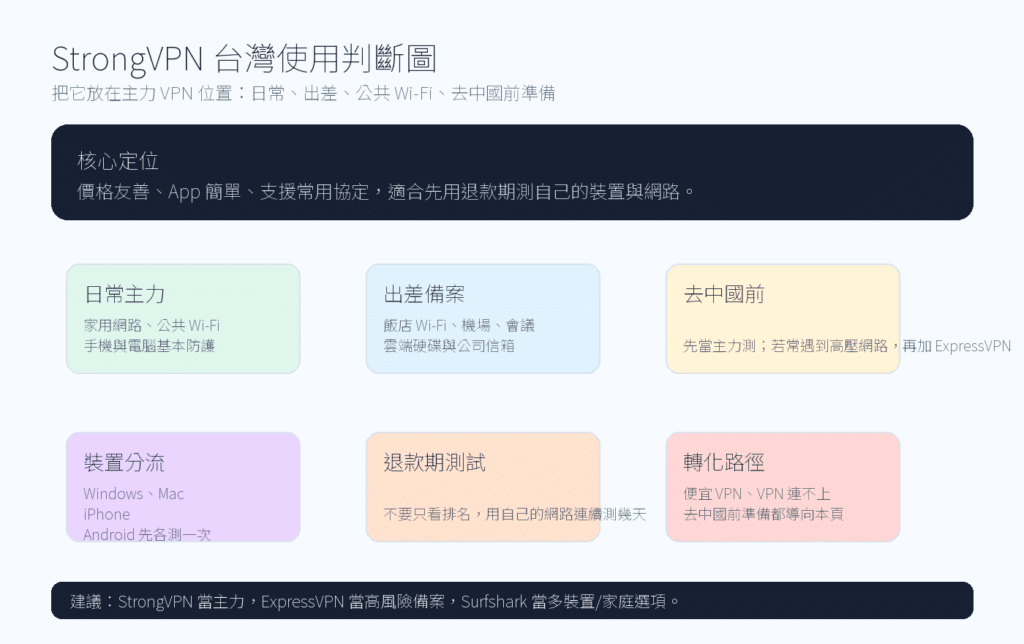Click the text 飯店 Wi-Fi、機場、會議

click(x=459, y=325)
